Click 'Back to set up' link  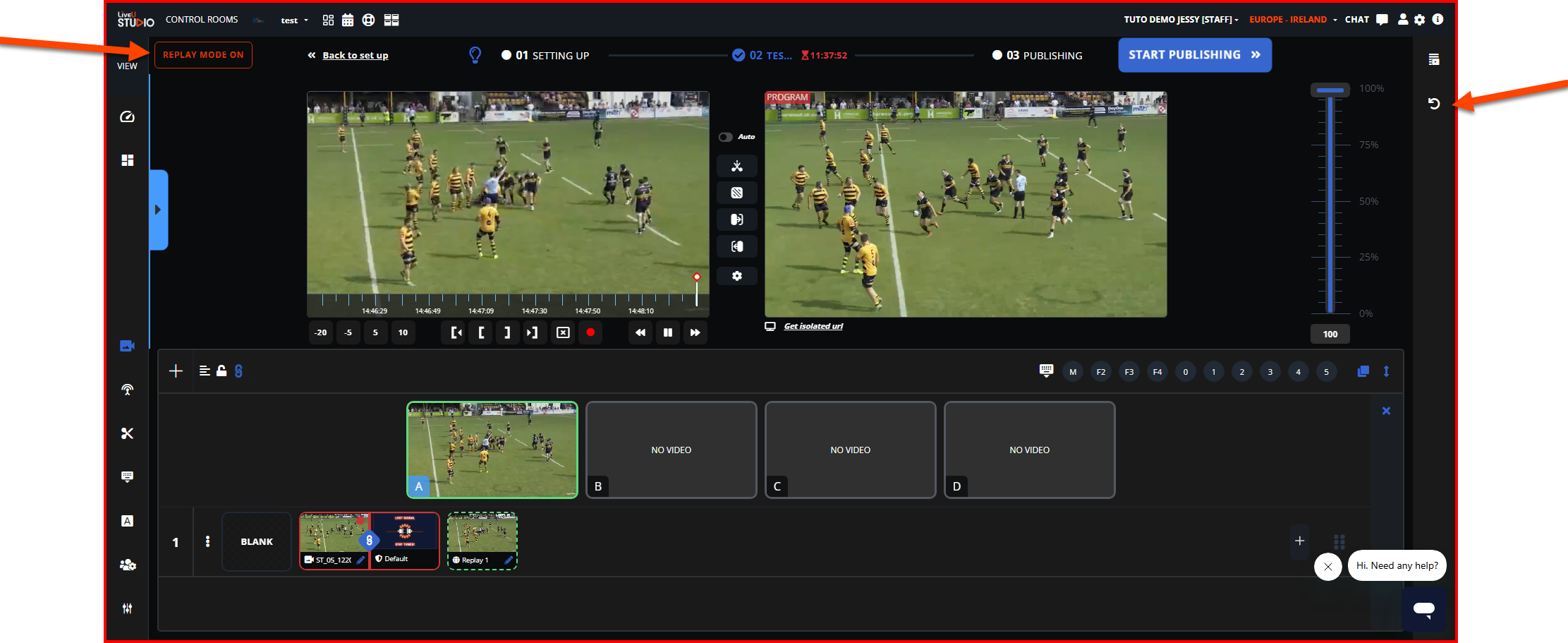355,56
